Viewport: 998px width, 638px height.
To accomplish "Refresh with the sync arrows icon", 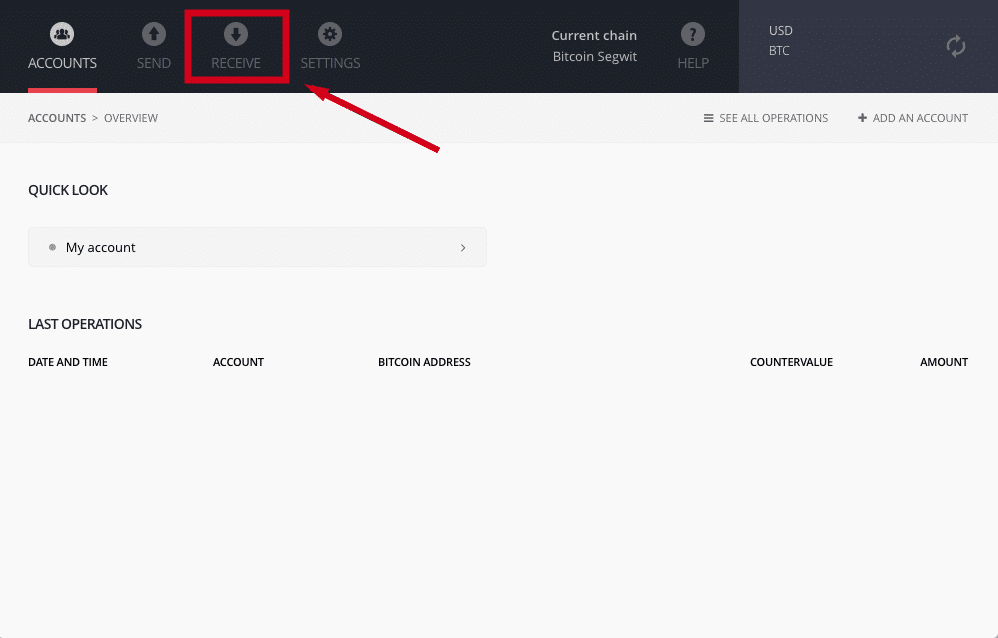I will (x=955, y=46).
